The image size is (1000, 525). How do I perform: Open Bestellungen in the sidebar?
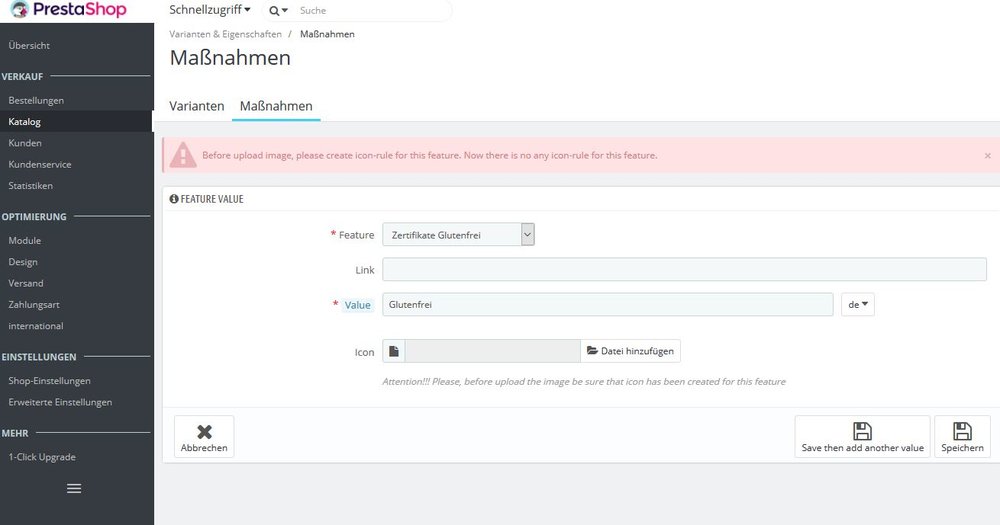pos(36,100)
